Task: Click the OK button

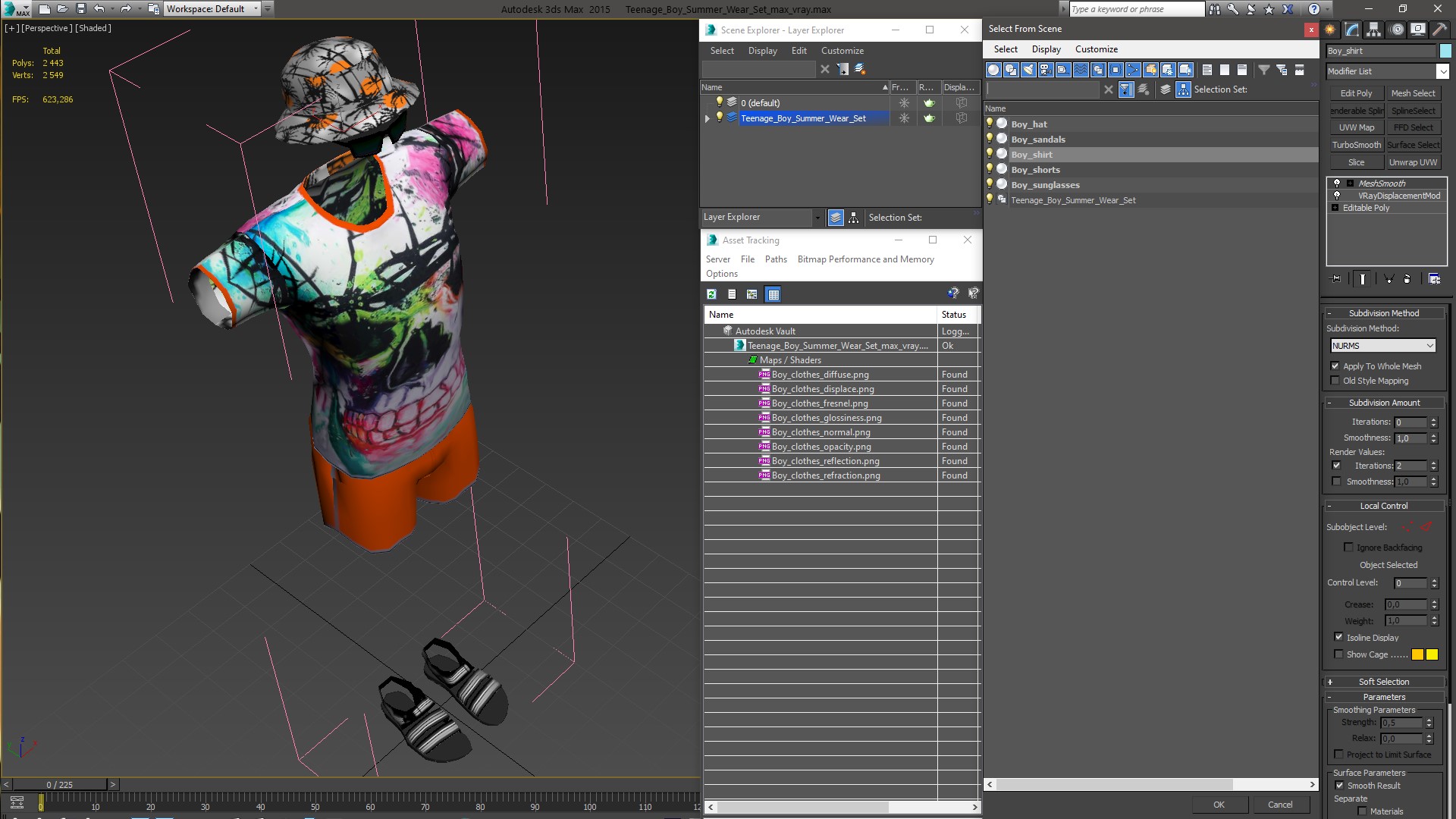Action: 1218,805
